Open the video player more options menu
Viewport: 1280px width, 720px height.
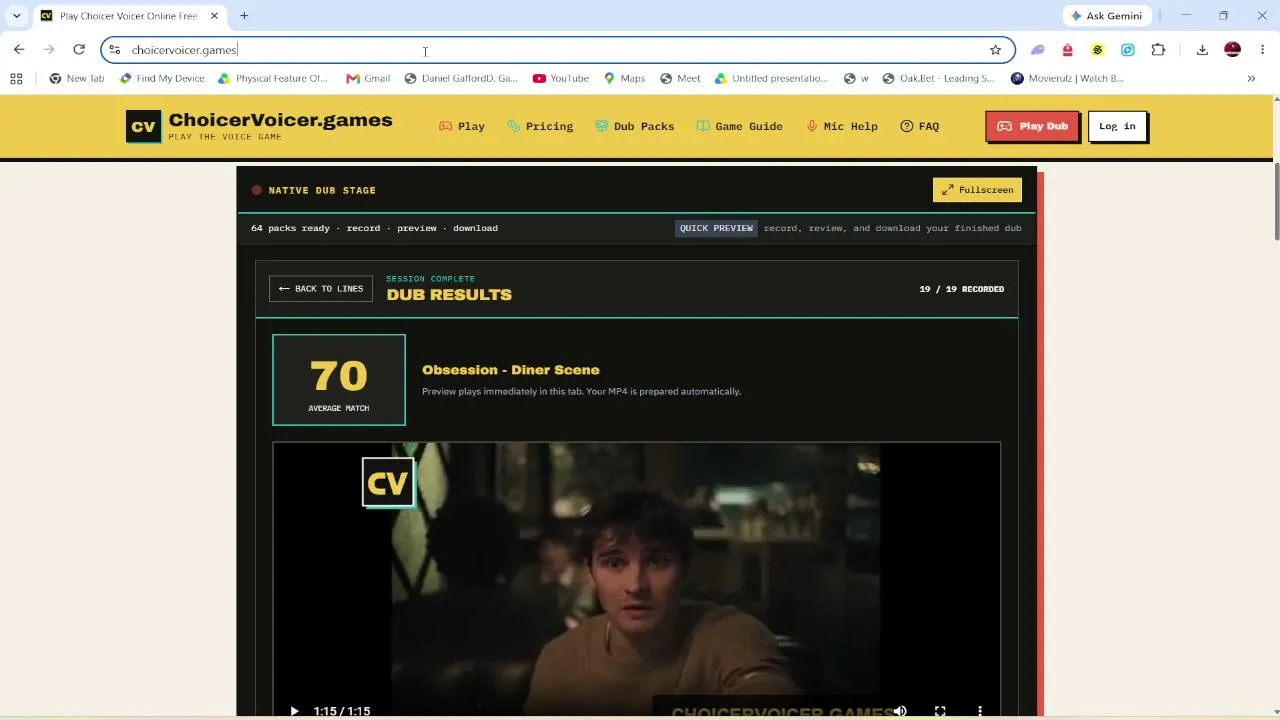click(x=980, y=711)
